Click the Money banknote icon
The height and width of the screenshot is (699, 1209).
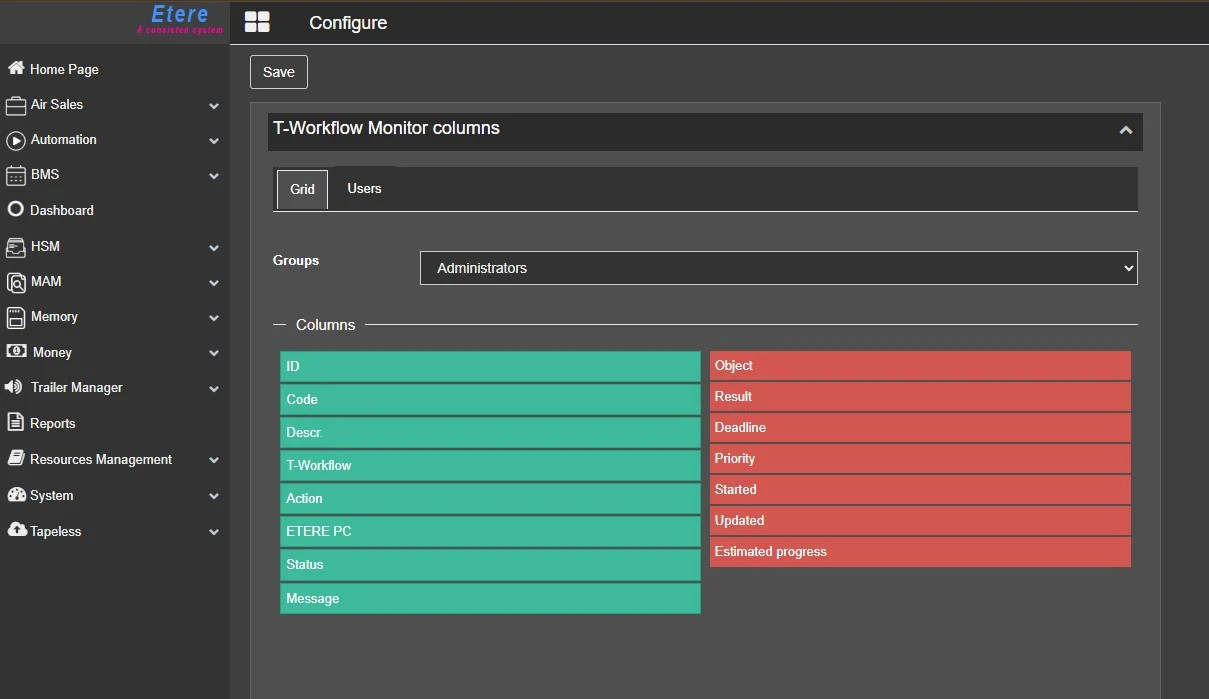point(16,352)
